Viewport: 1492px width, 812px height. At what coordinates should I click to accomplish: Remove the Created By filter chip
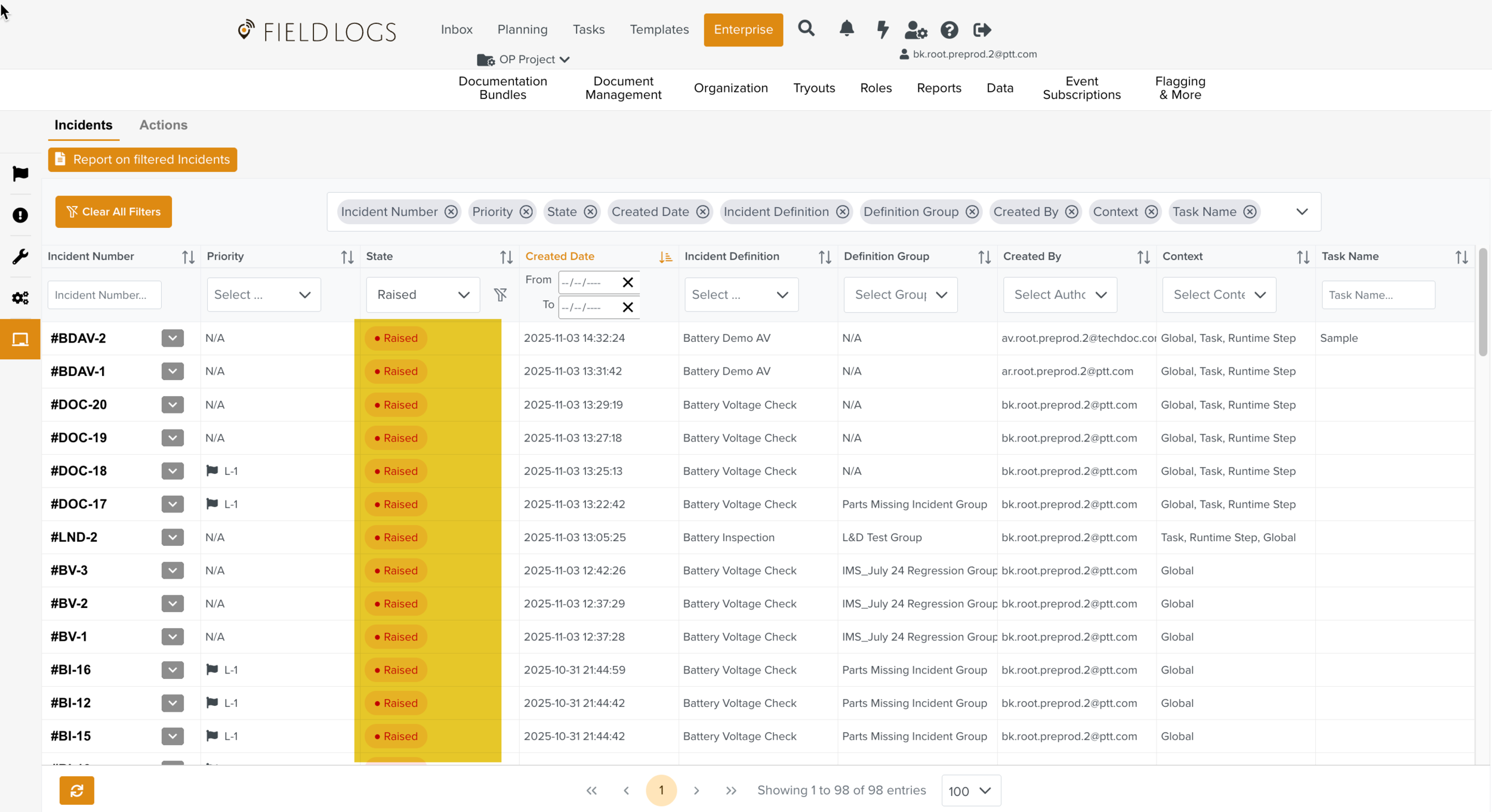tap(1071, 212)
